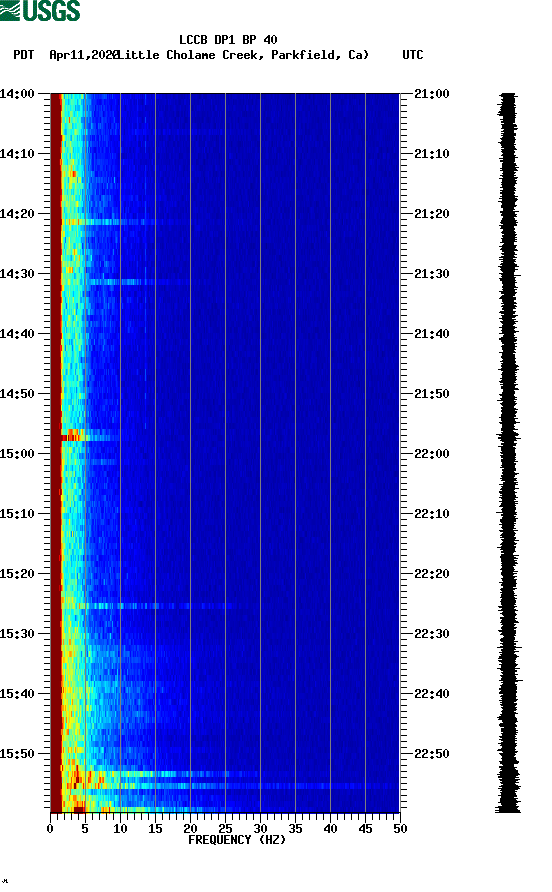
Task: Click the 21:30 UTC time label
Action: 432,274
